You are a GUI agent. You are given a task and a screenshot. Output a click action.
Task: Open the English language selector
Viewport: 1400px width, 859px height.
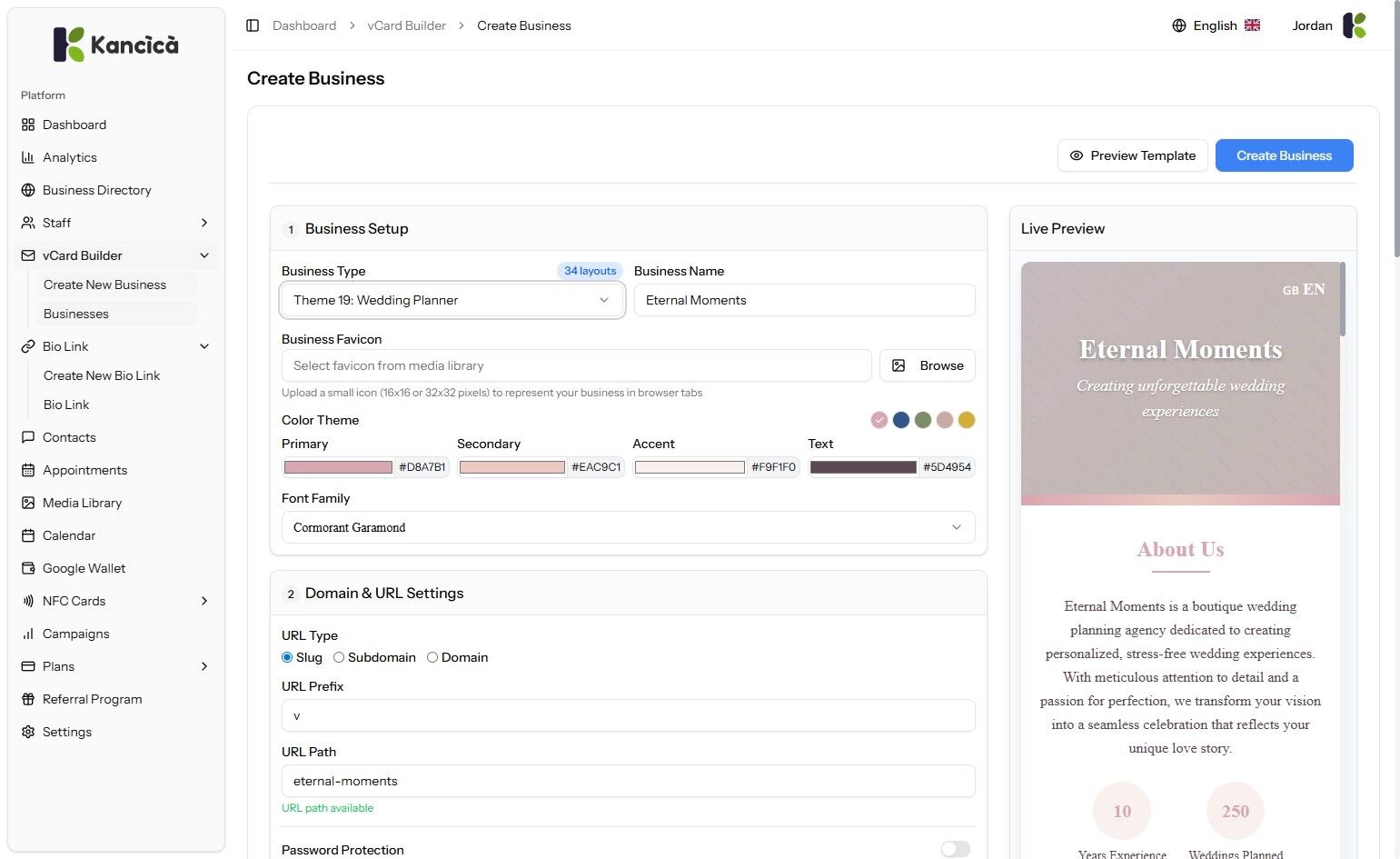click(1216, 25)
